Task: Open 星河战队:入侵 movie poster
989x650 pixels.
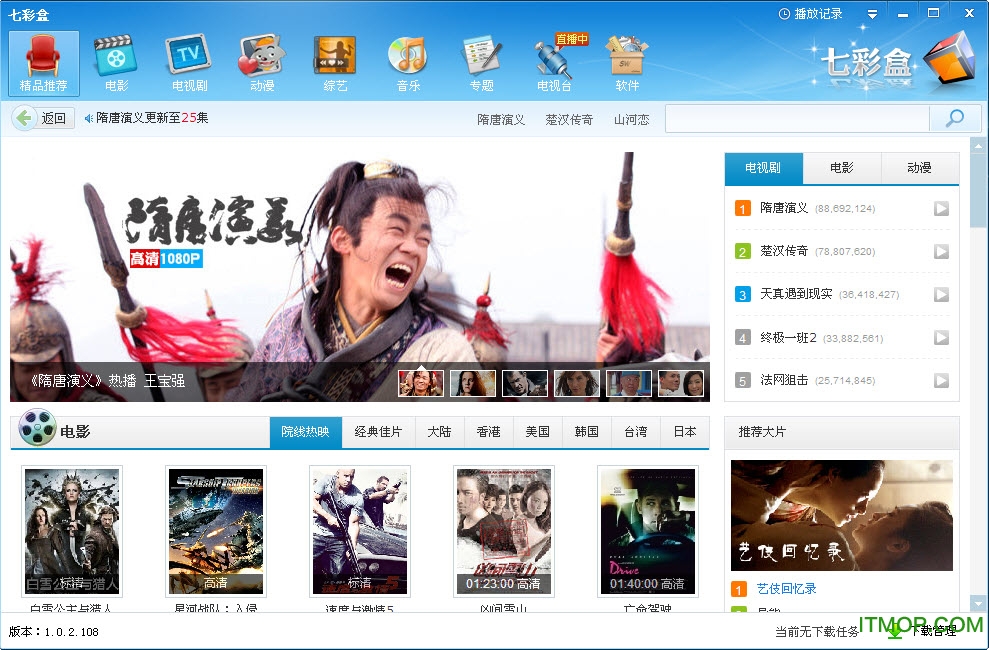Action: tap(216, 531)
